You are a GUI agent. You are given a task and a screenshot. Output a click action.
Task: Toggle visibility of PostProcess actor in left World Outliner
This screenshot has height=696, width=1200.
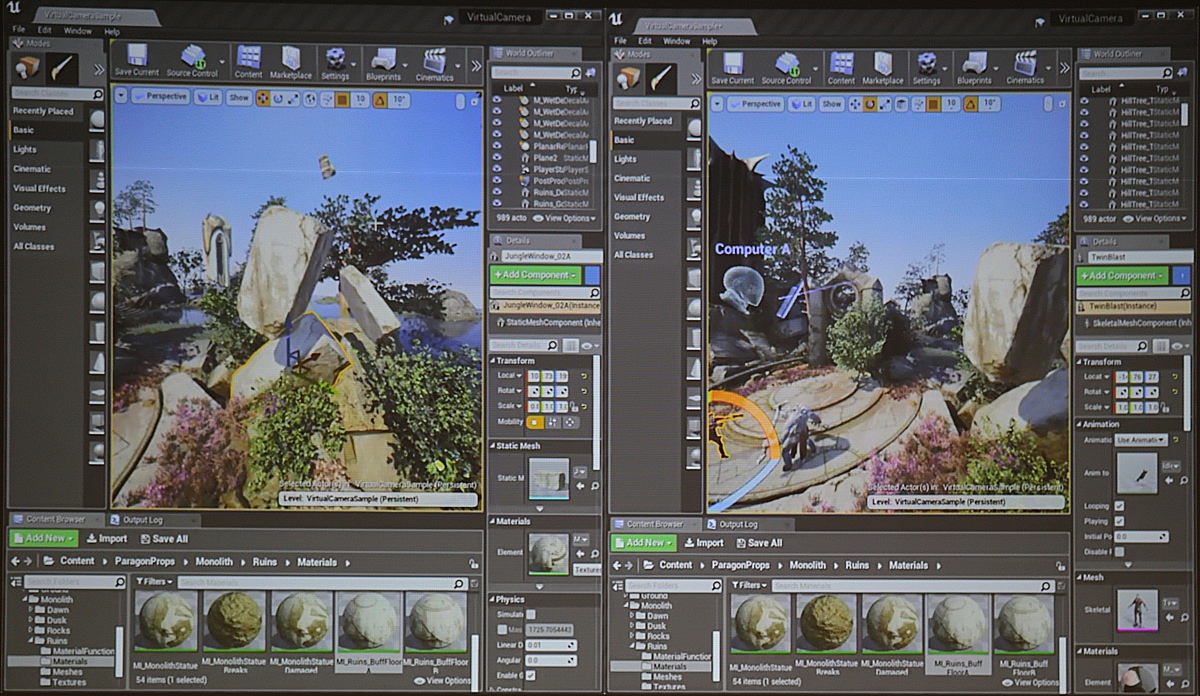pyautogui.click(x=497, y=181)
